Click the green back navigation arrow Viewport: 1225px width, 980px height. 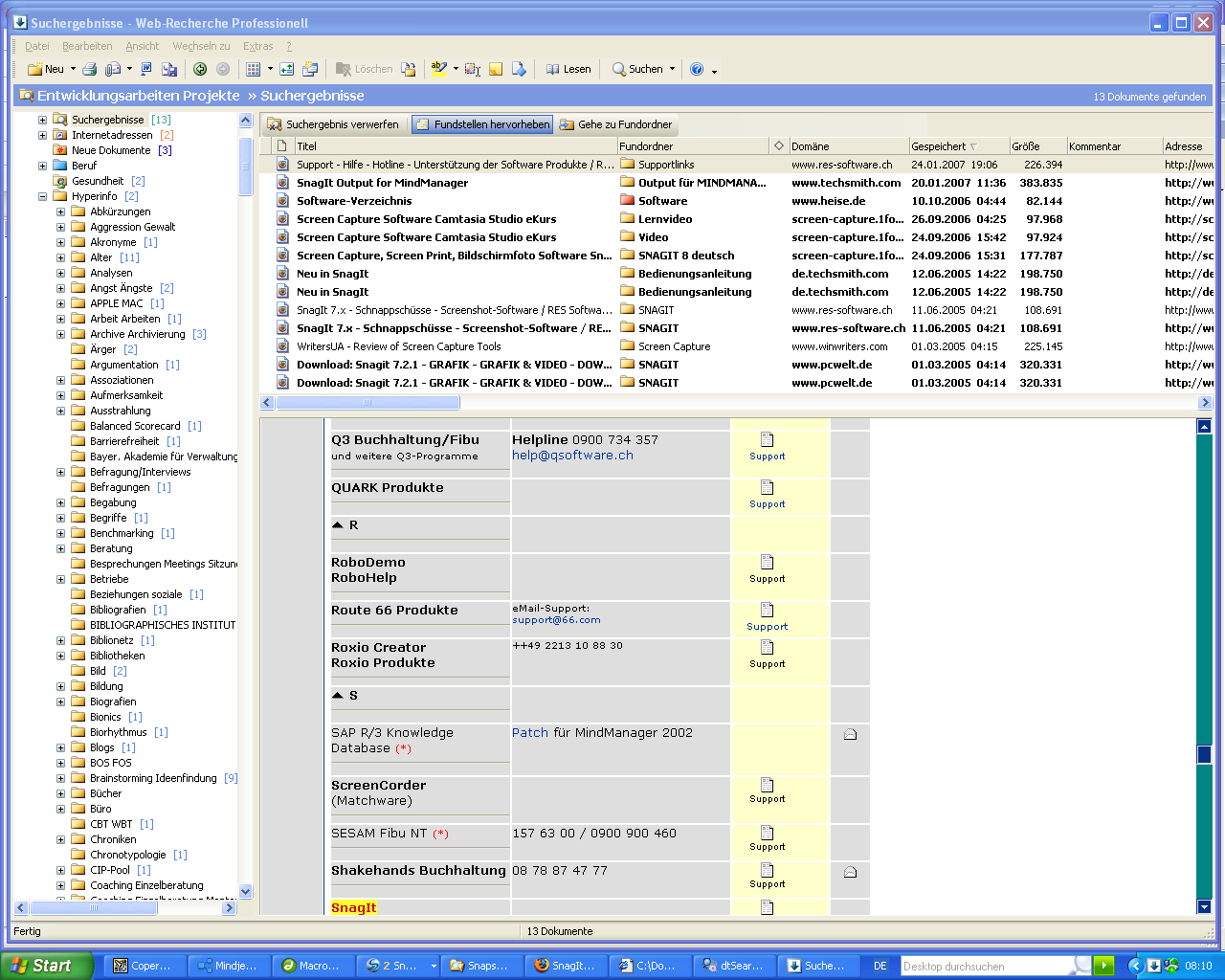pos(200,69)
